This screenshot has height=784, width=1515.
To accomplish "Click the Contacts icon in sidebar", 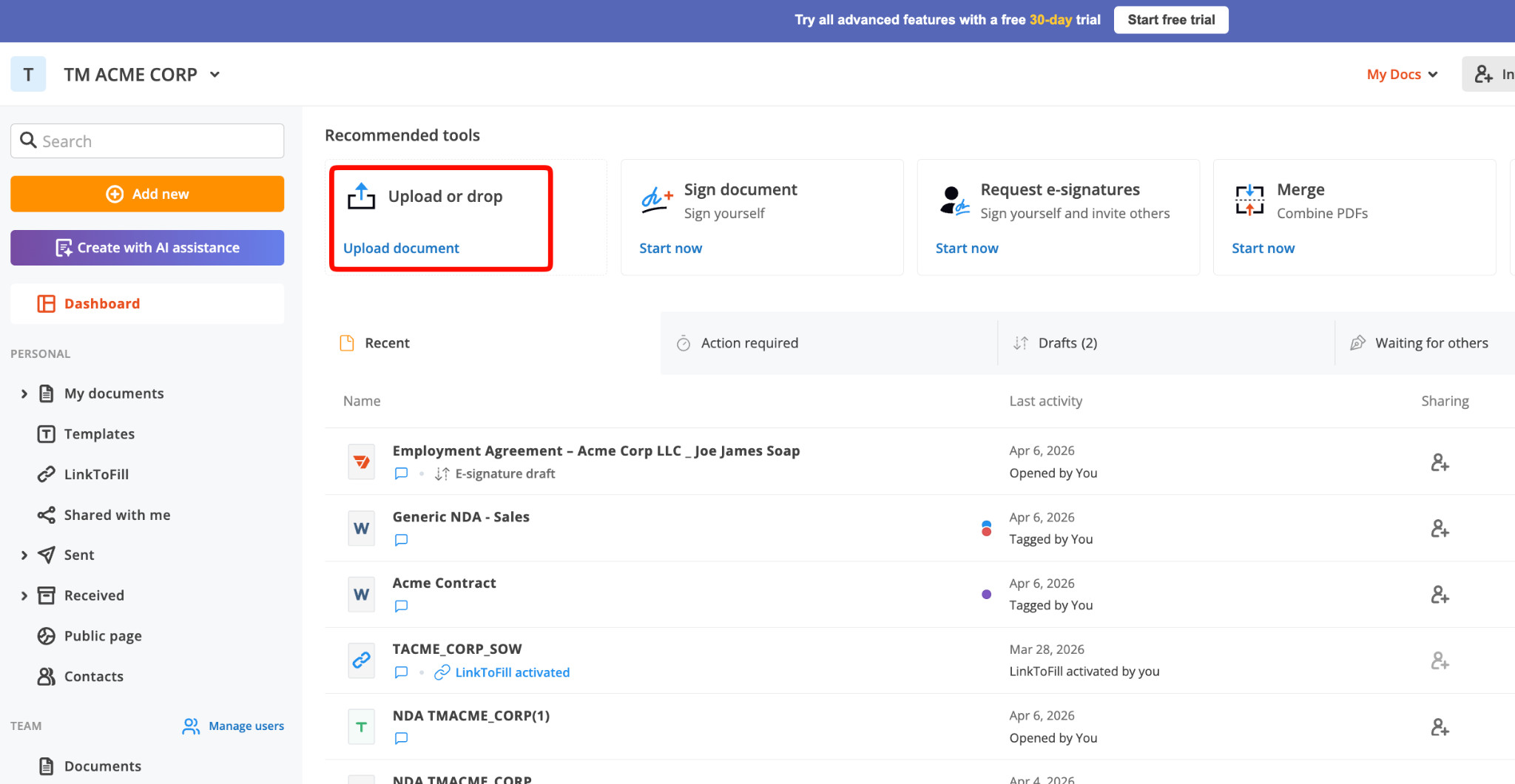I will tap(47, 676).
